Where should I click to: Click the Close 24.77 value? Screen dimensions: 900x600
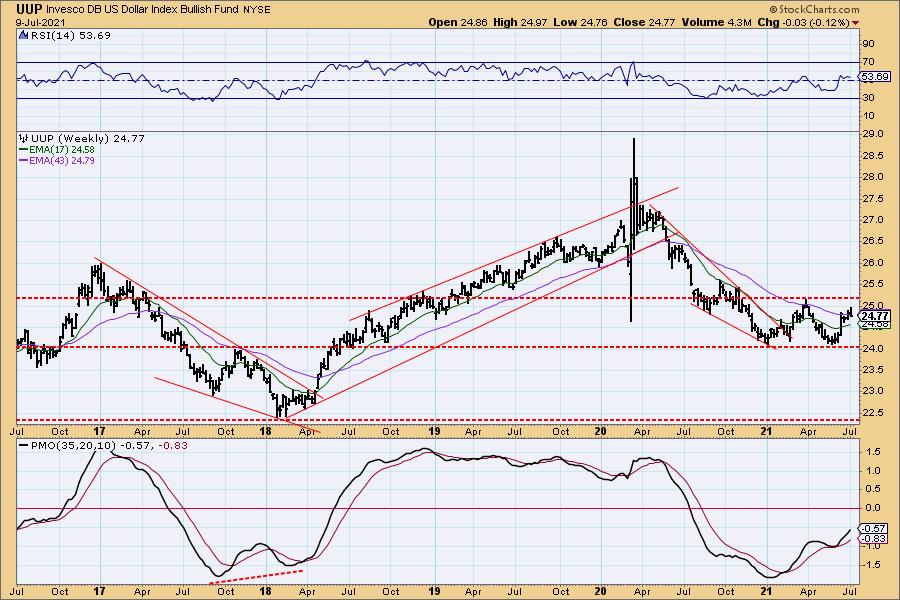tap(645, 22)
